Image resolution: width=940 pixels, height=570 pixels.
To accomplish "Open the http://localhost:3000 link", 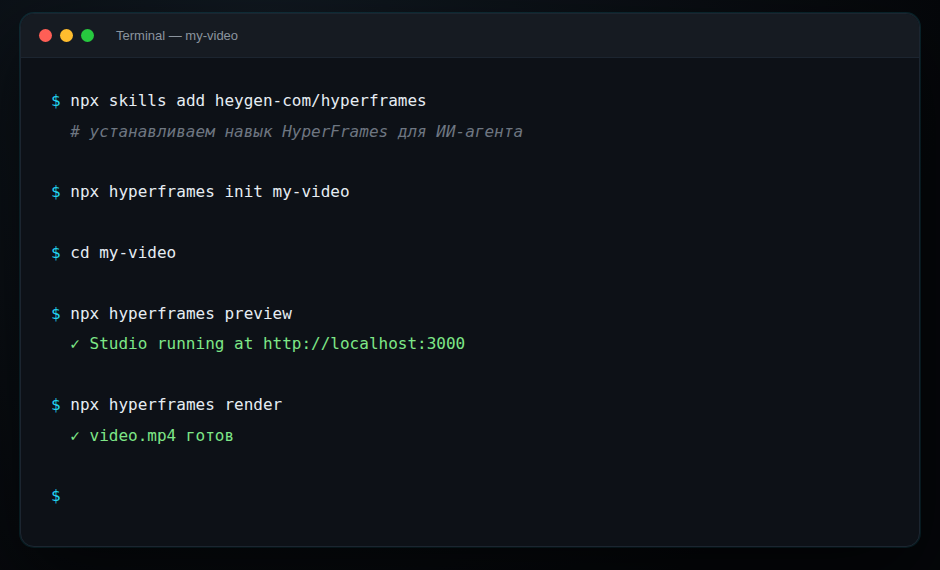I will tap(364, 343).
